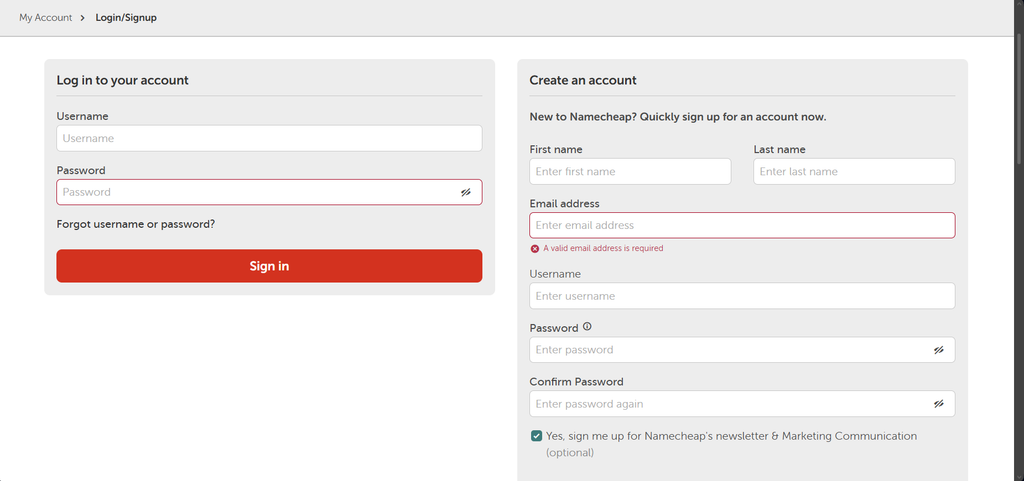Click the Enter password field
Screen dimensions: 1024x481
click(743, 350)
